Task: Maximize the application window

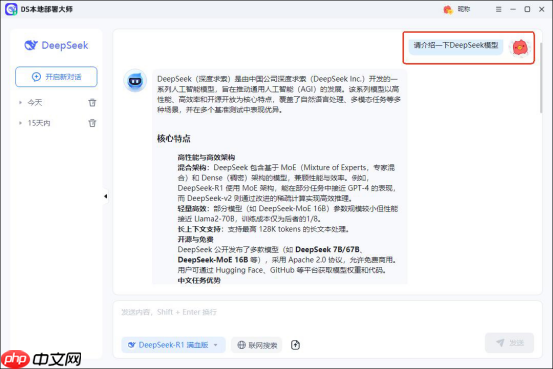Action: pyautogui.click(x=527, y=10)
